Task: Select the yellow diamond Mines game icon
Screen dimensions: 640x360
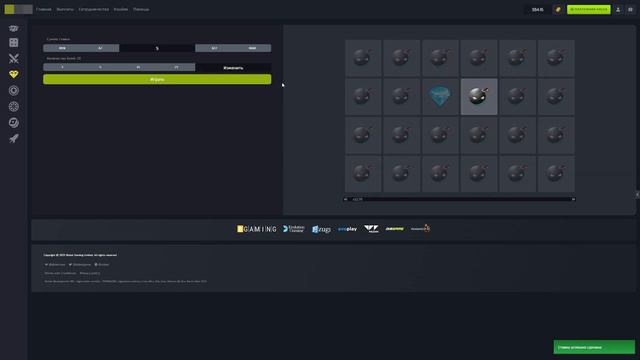Action: pos(13,74)
